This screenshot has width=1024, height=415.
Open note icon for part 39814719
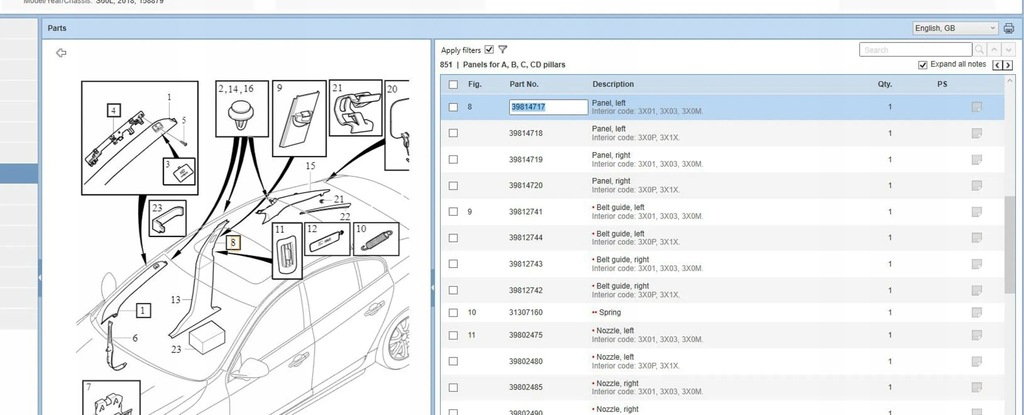(x=976, y=159)
